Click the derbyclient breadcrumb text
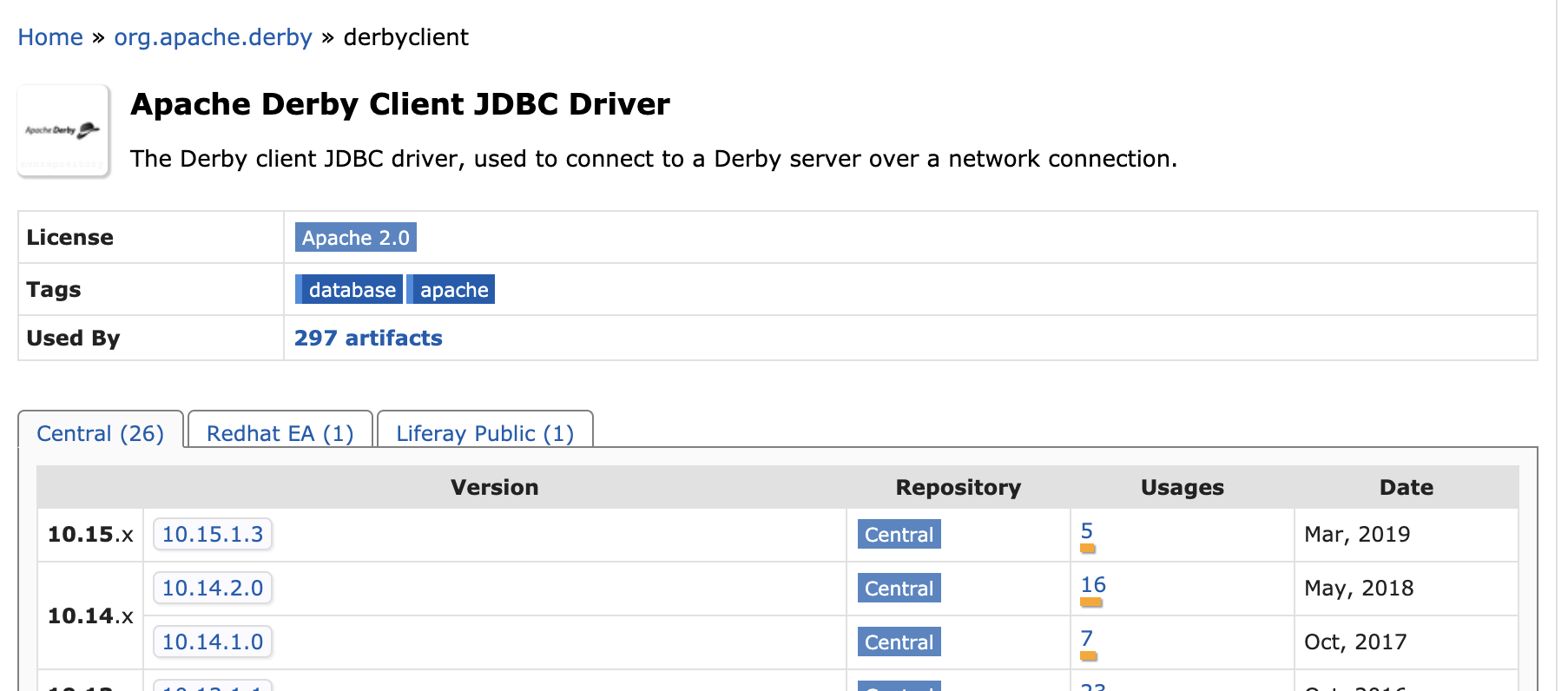Screen dimensions: 1568x691 405,37
